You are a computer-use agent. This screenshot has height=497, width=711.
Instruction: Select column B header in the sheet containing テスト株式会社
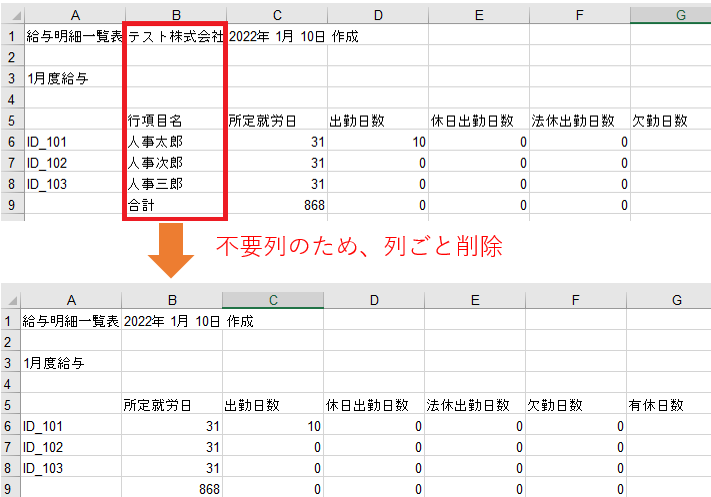pos(176,15)
